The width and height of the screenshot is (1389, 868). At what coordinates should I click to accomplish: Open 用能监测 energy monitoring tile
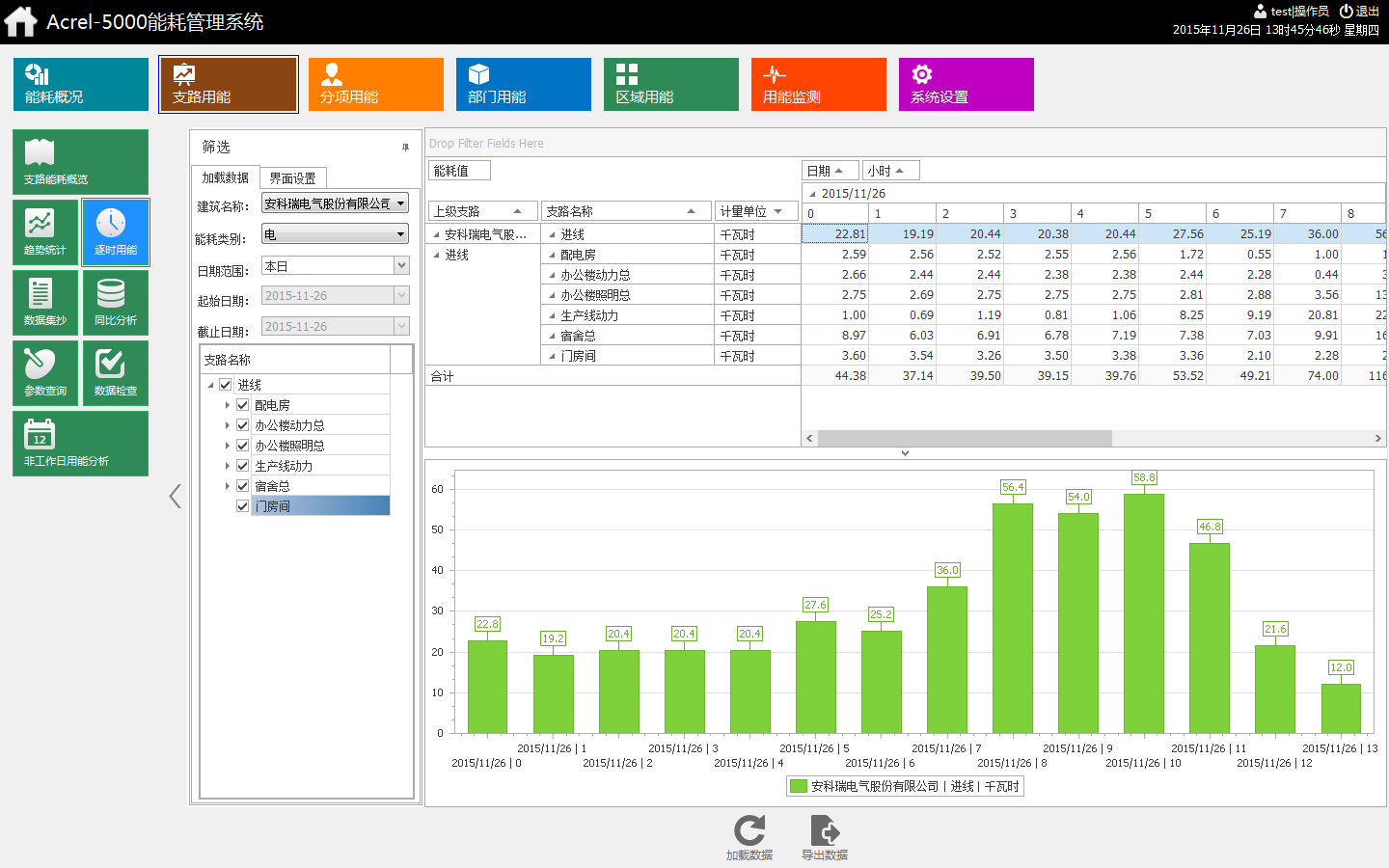(819, 84)
